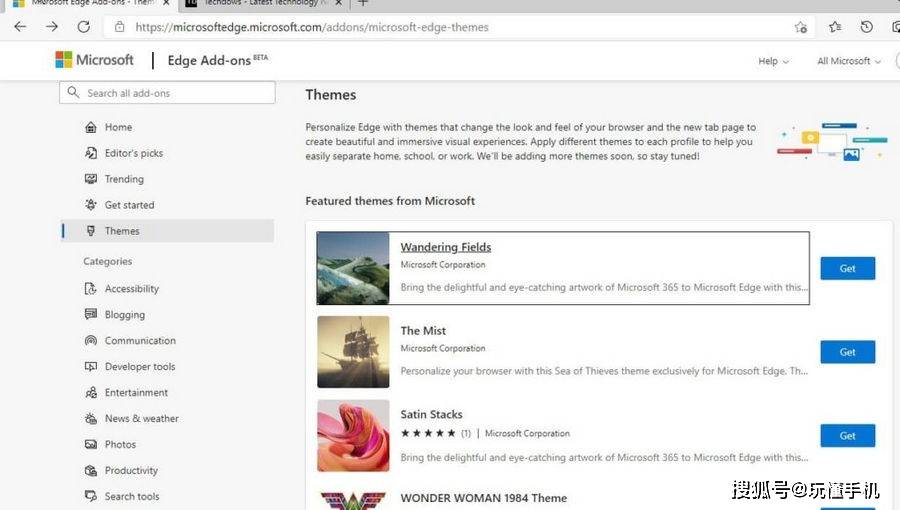Click the Wonder Woman 1984 thumbnail
The height and width of the screenshot is (510, 900).
click(353, 499)
